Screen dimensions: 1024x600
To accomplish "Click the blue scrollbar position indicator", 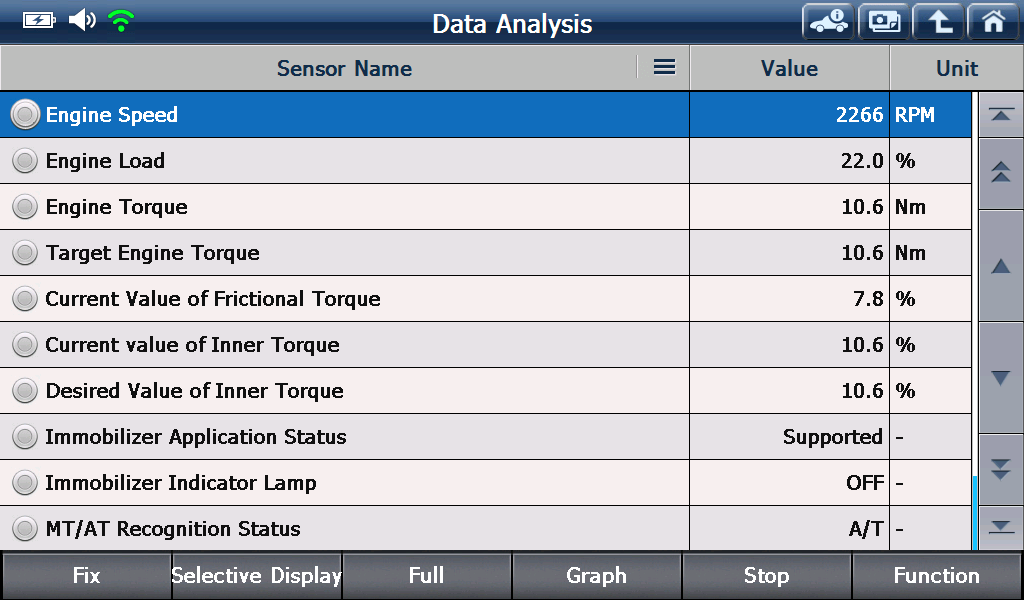I will pyautogui.click(x=974, y=513).
